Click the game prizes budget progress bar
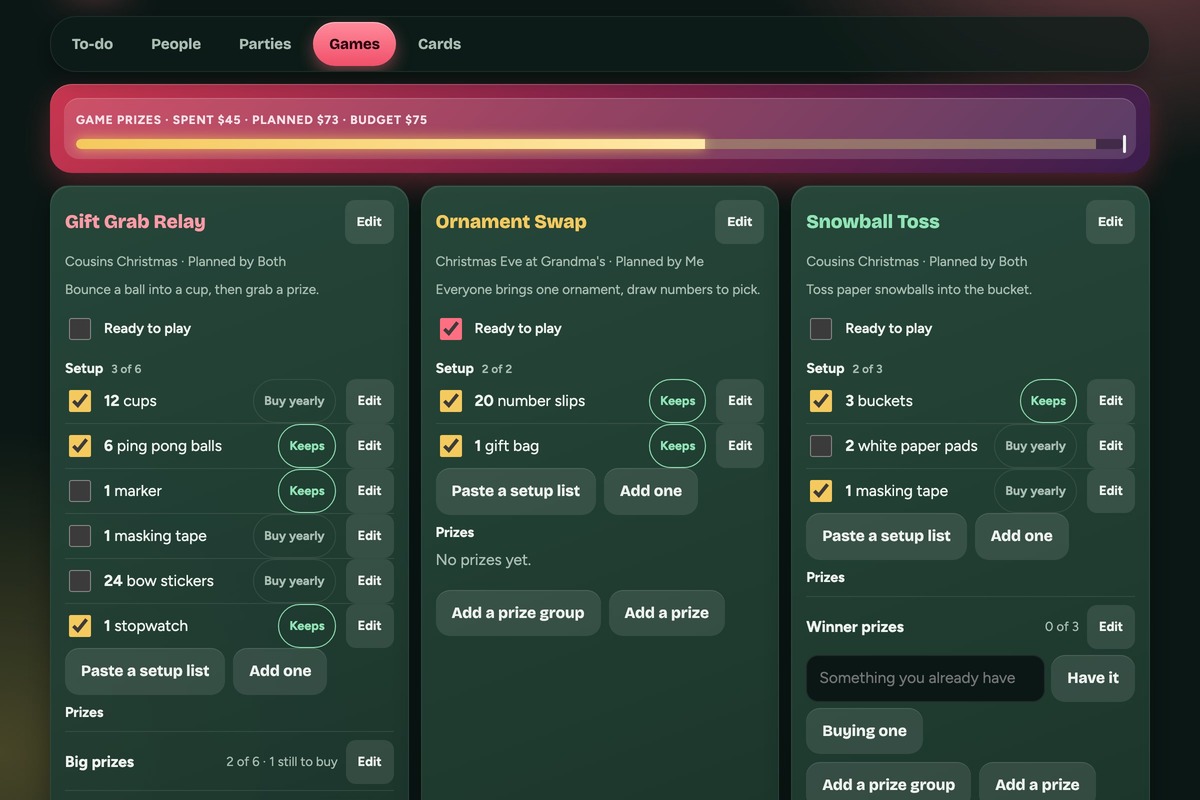The image size is (1200, 800). coord(600,144)
